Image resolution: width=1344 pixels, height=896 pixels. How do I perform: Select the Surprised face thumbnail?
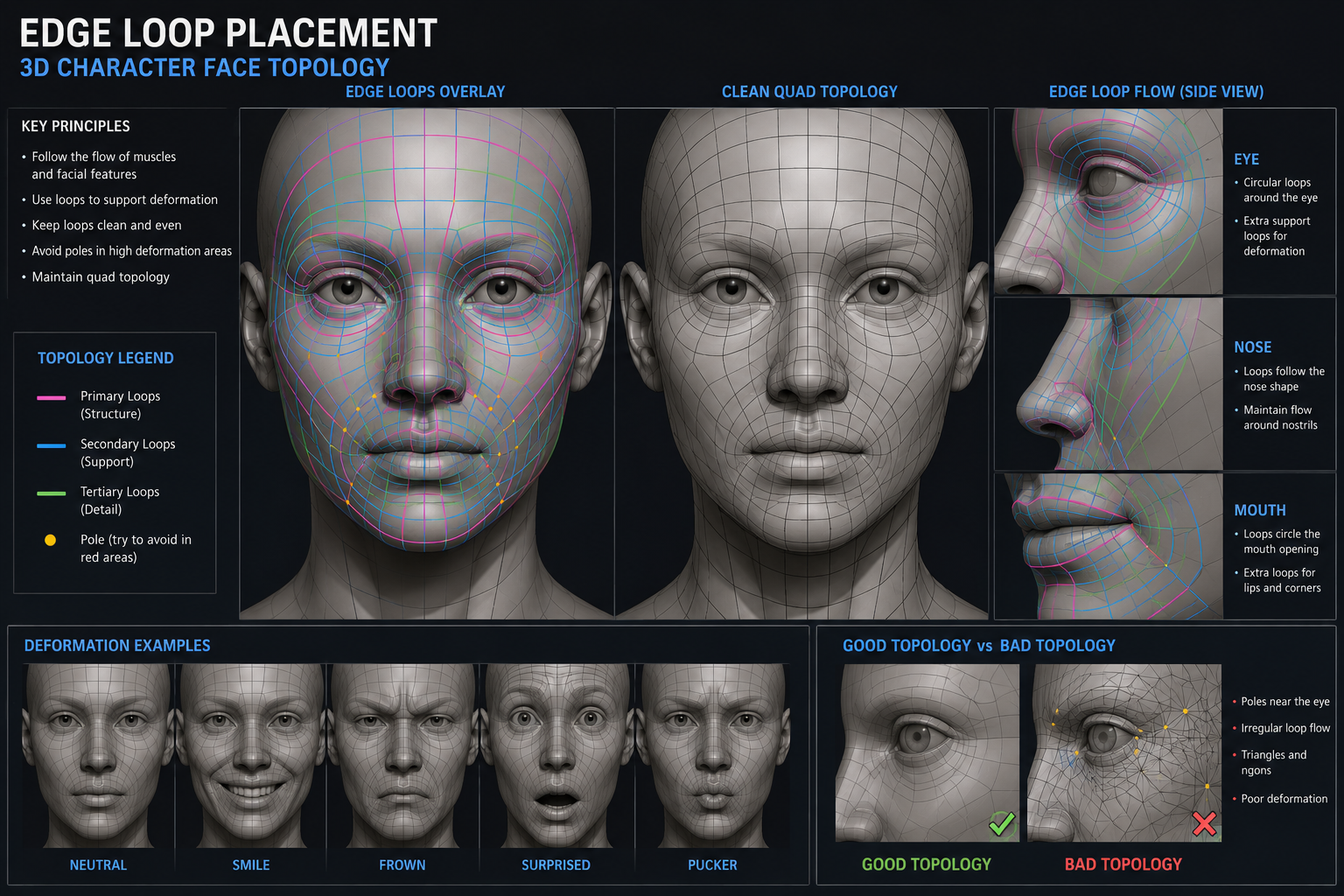(x=556, y=755)
